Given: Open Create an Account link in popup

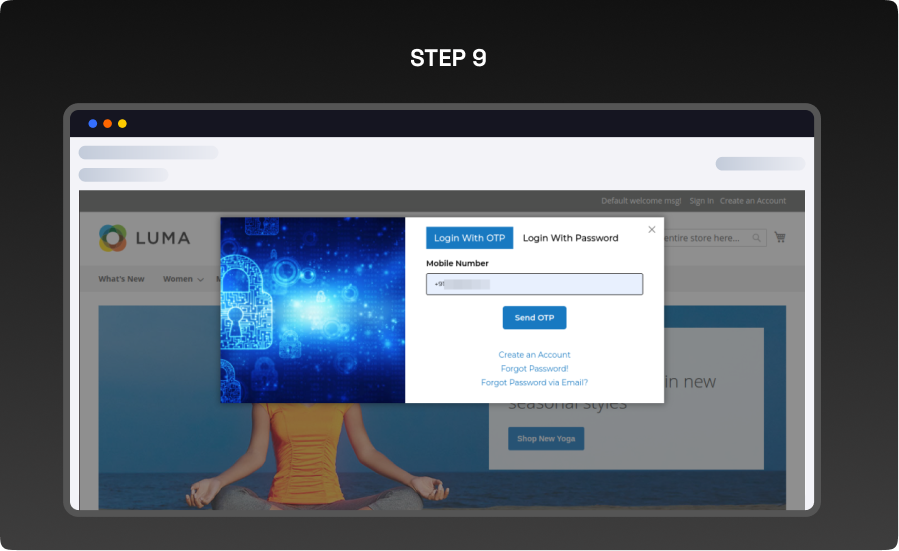Looking at the screenshot, I should [x=534, y=355].
